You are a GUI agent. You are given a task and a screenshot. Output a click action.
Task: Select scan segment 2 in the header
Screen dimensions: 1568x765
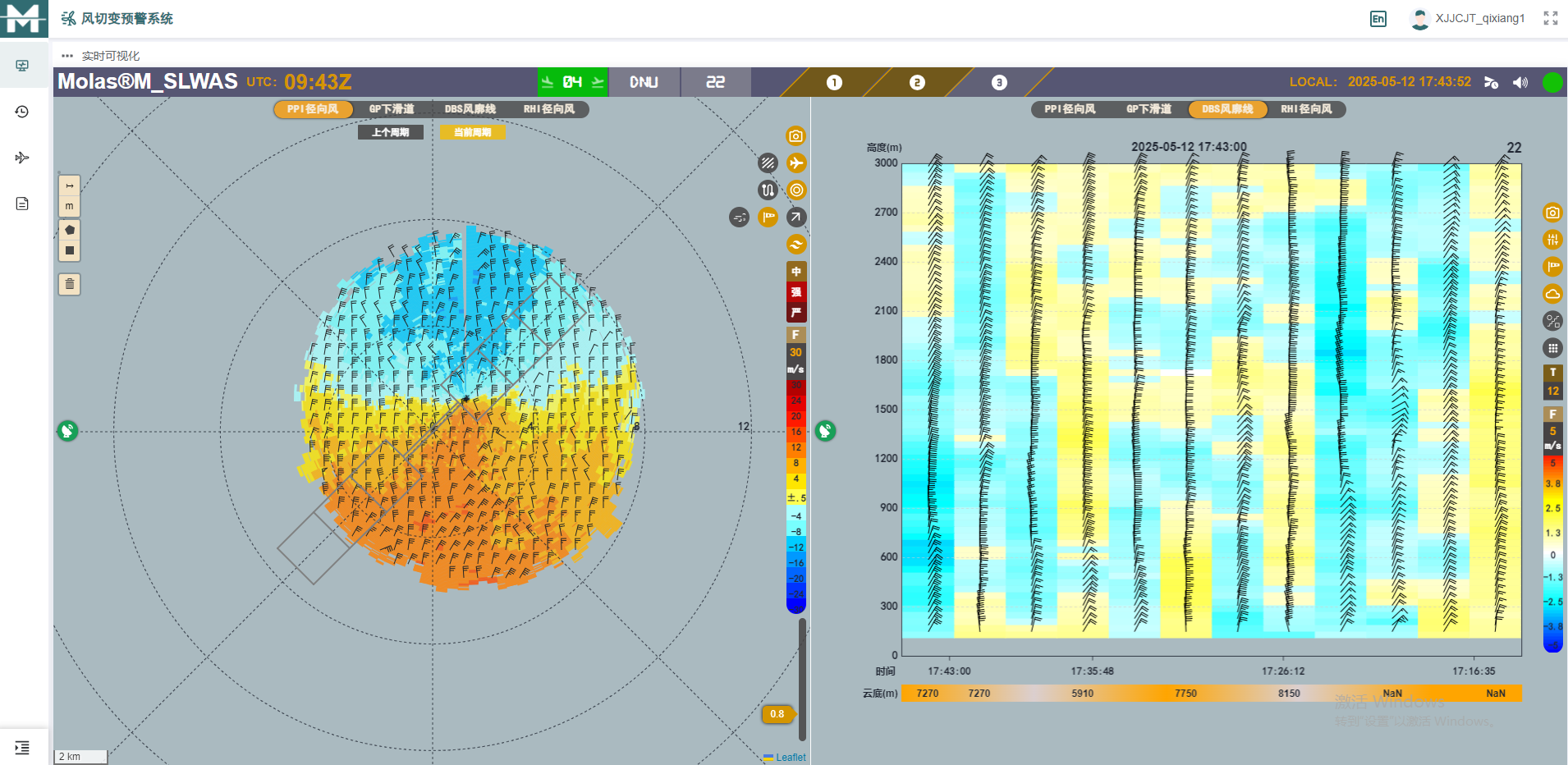(x=917, y=82)
